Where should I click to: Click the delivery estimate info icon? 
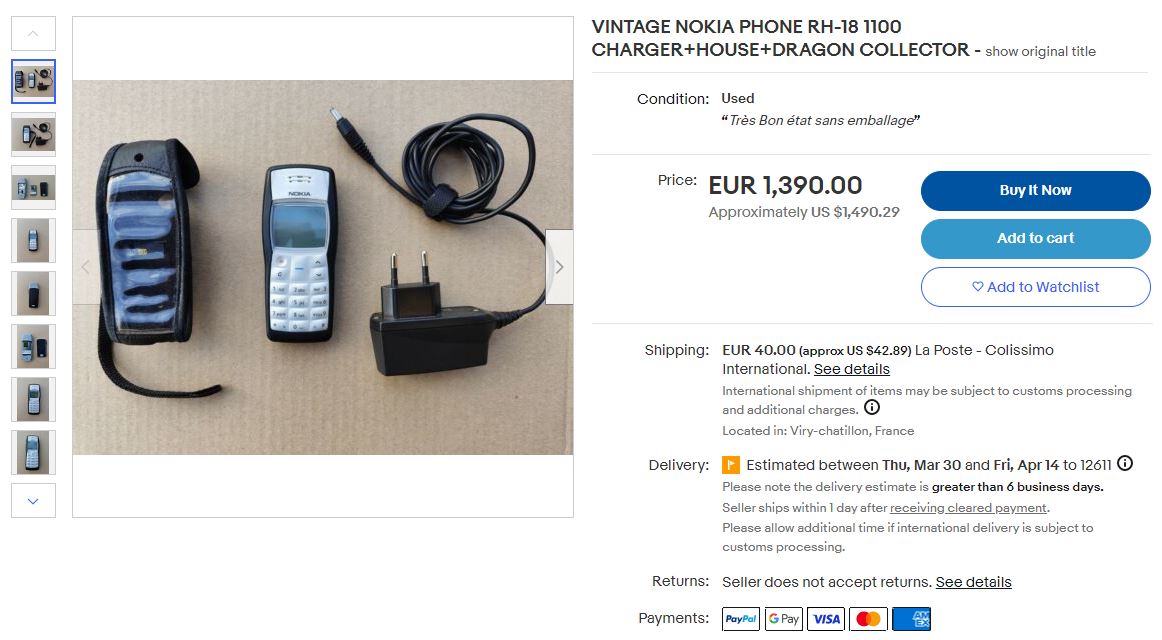(x=1125, y=464)
